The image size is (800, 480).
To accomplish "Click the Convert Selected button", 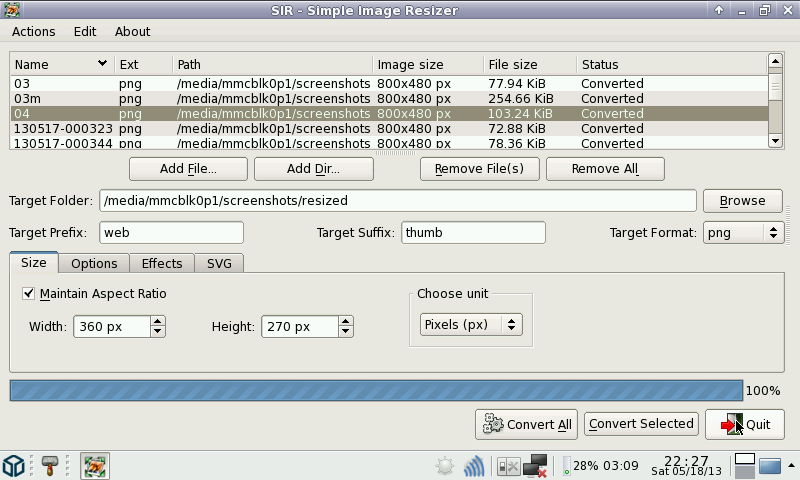I will (641, 424).
